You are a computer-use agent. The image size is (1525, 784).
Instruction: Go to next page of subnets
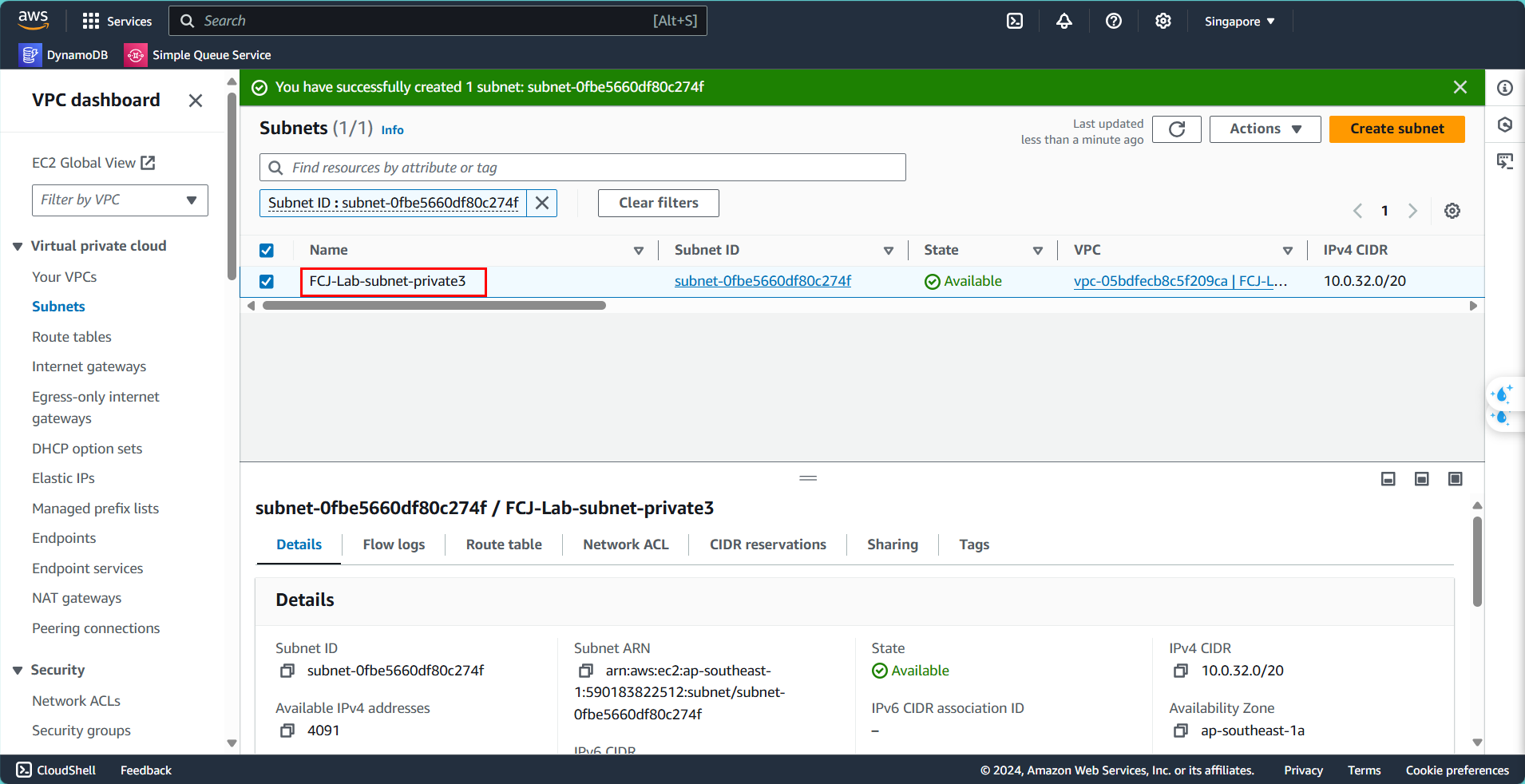1412,211
